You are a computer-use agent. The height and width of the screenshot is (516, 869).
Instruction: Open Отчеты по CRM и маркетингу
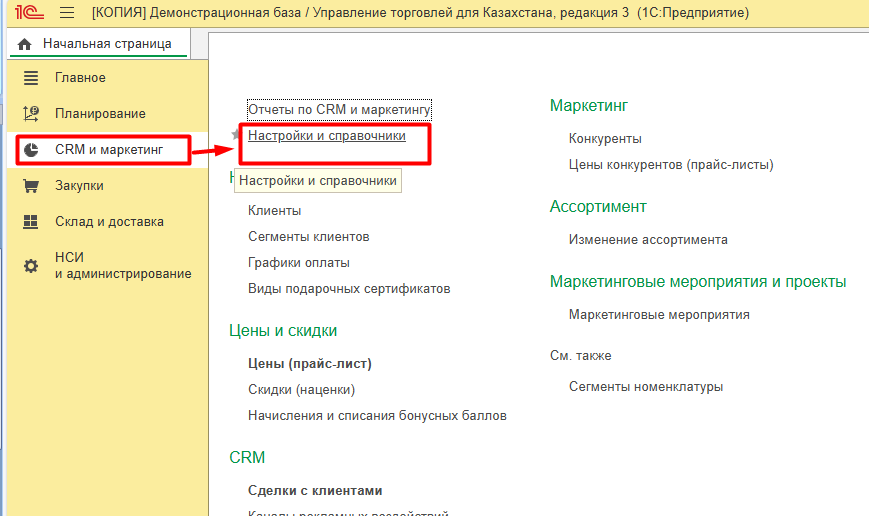pos(339,108)
